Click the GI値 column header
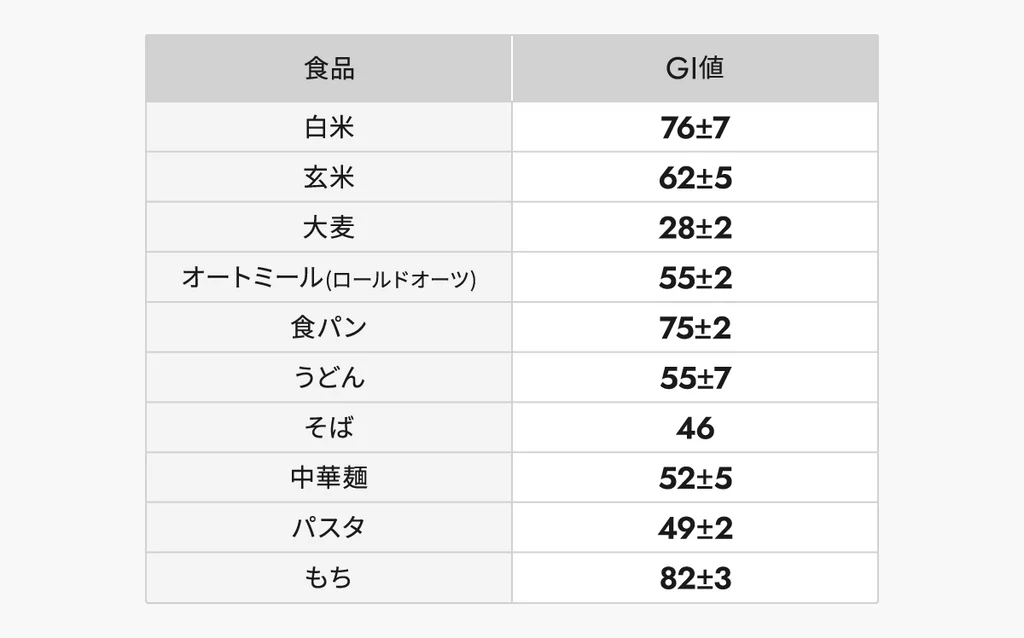The height and width of the screenshot is (638, 1024). coord(695,69)
